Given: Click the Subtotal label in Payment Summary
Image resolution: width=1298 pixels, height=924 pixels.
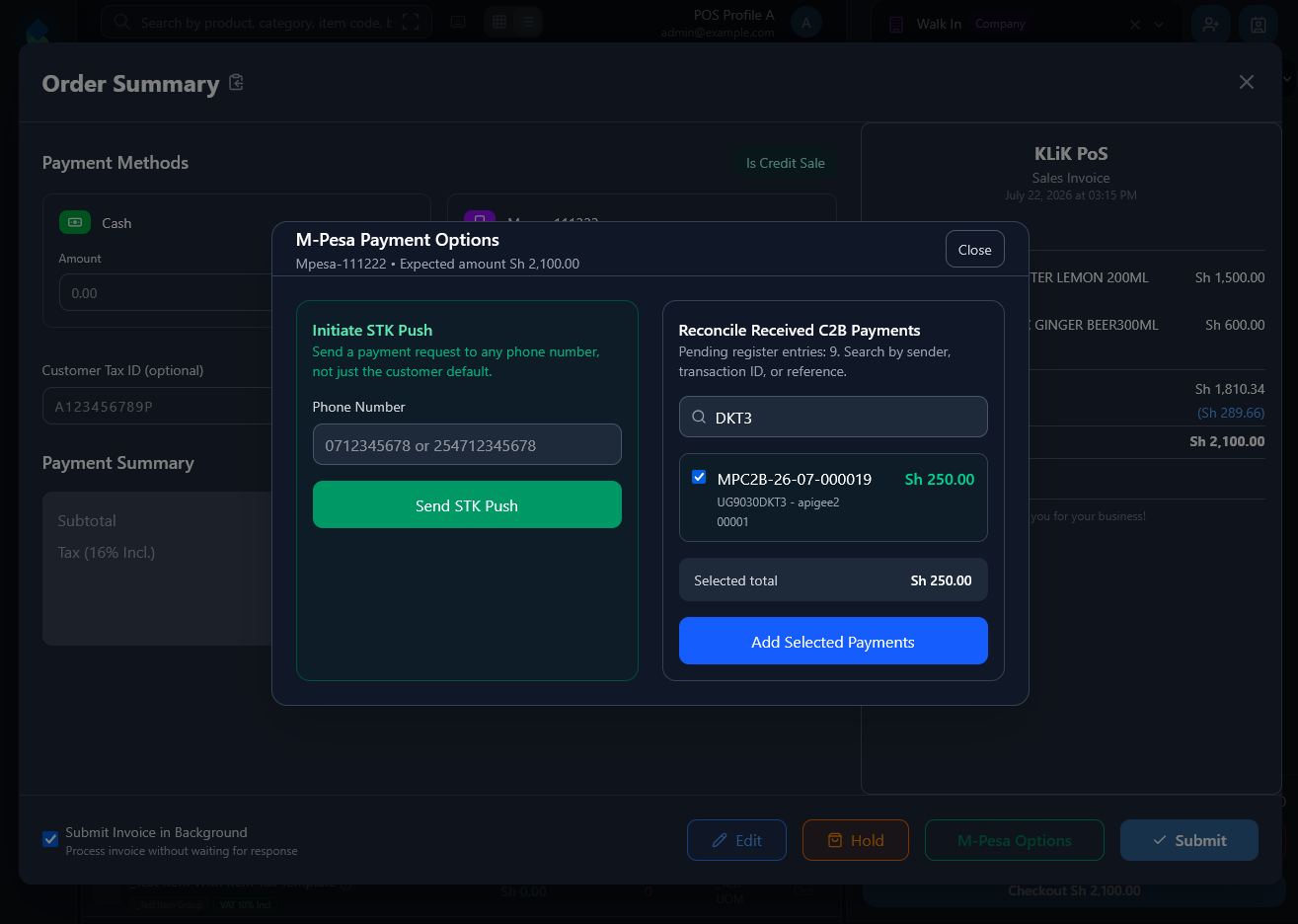Looking at the screenshot, I should 86,520.
